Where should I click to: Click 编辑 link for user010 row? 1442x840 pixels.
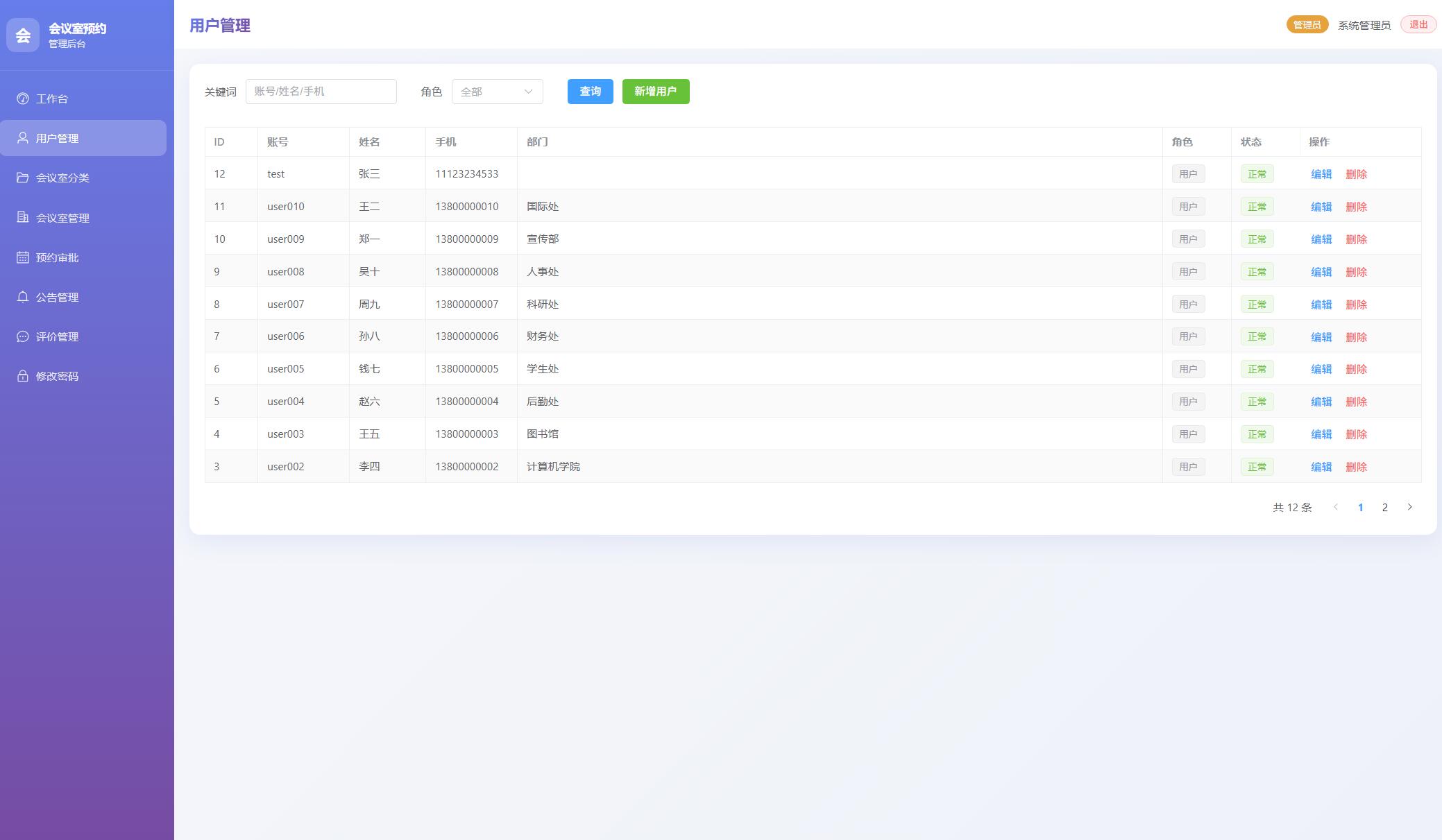tap(1321, 207)
